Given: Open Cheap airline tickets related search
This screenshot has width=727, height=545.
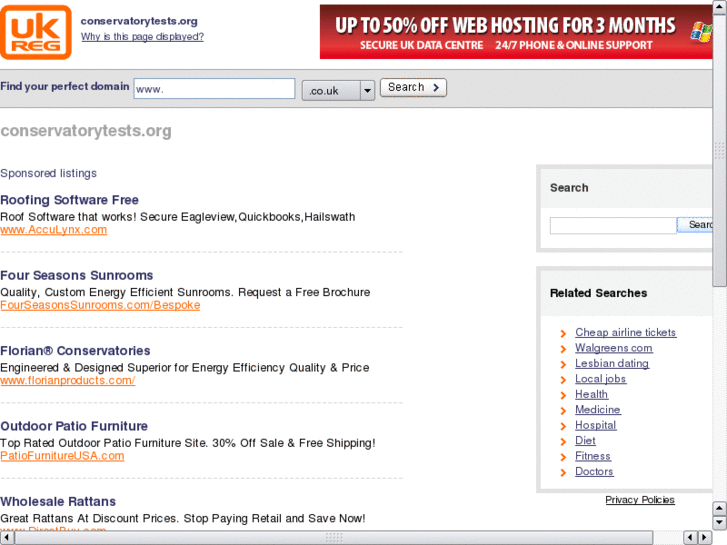Looking at the screenshot, I should pos(625,333).
